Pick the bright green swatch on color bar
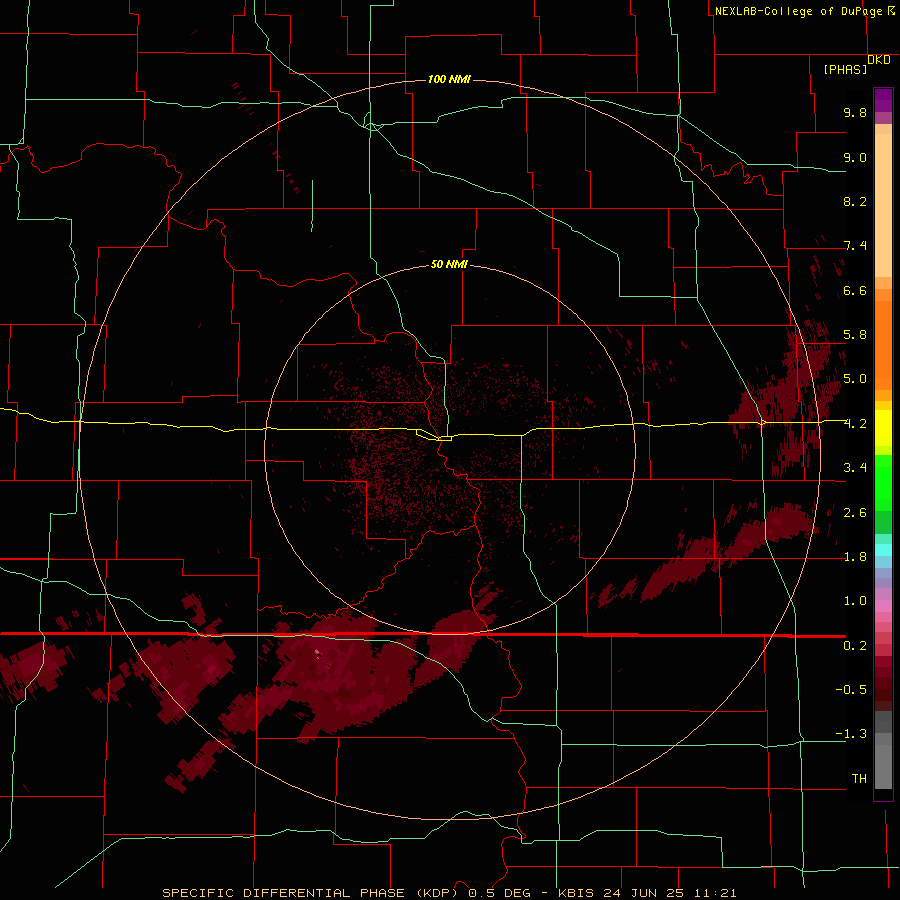900x900 pixels. click(x=883, y=482)
